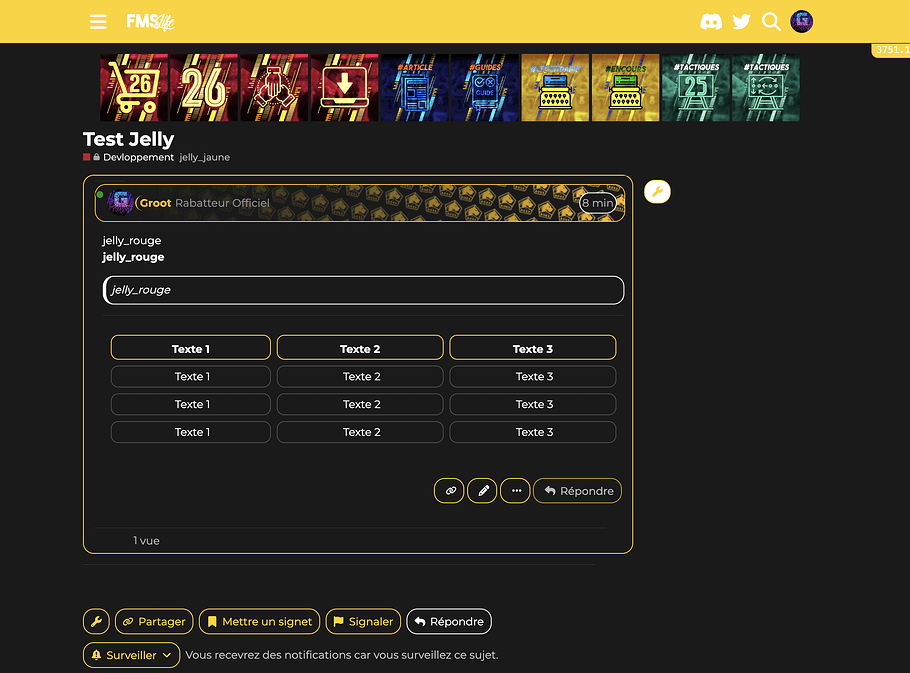The height and width of the screenshot is (673, 910).
Task: Edit the post with pencil icon
Action: click(482, 491)
